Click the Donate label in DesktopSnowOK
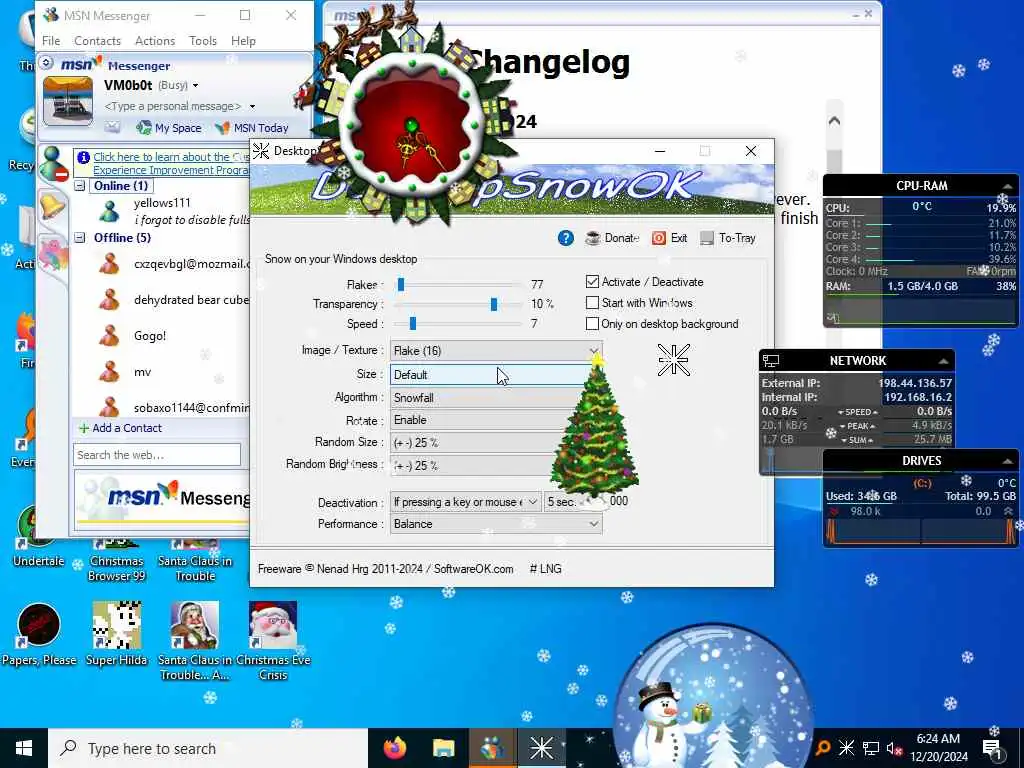 [x=622, y=238]
